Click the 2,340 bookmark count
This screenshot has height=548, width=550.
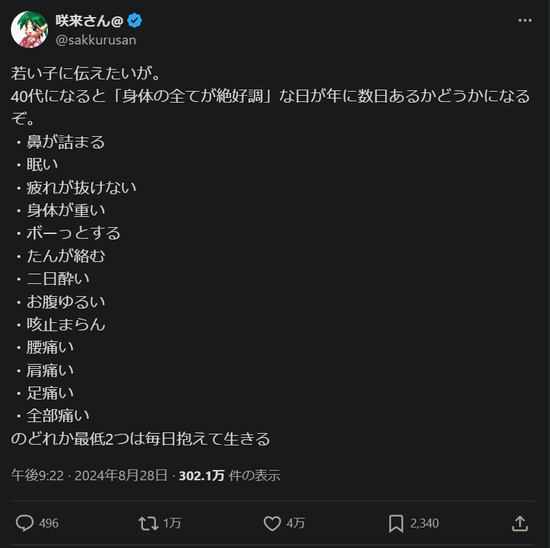[424, 523]
